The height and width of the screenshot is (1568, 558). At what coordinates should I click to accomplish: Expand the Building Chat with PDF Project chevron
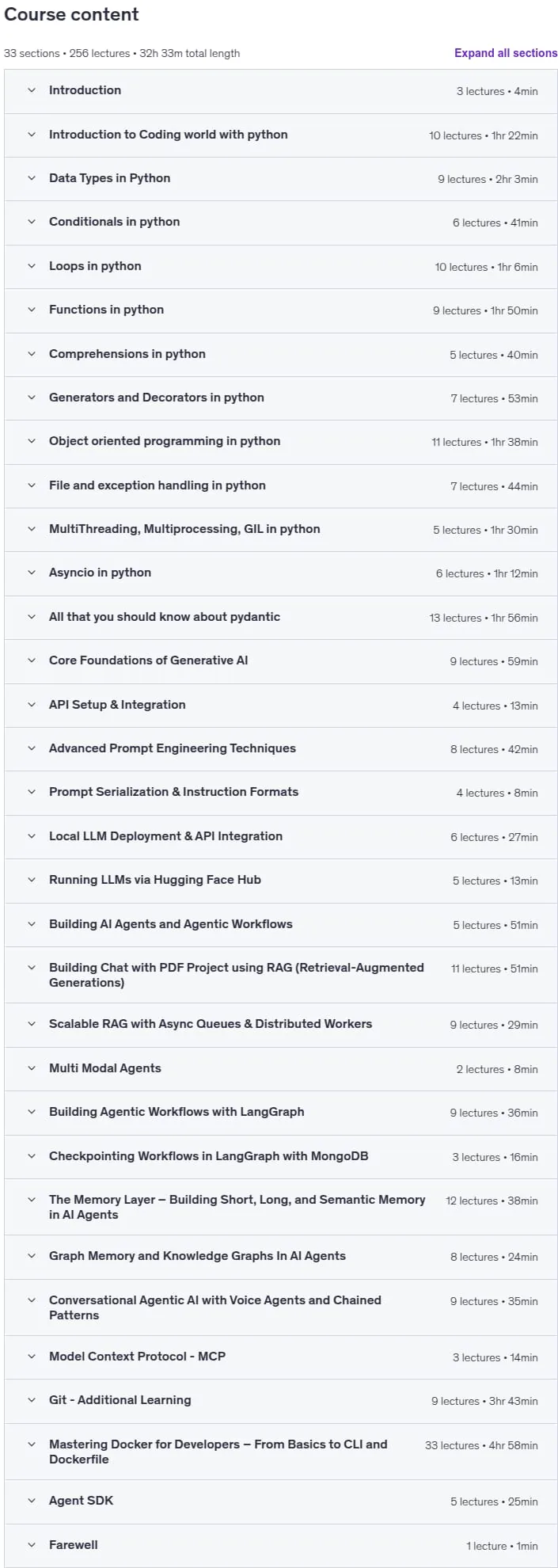point(32,968)
